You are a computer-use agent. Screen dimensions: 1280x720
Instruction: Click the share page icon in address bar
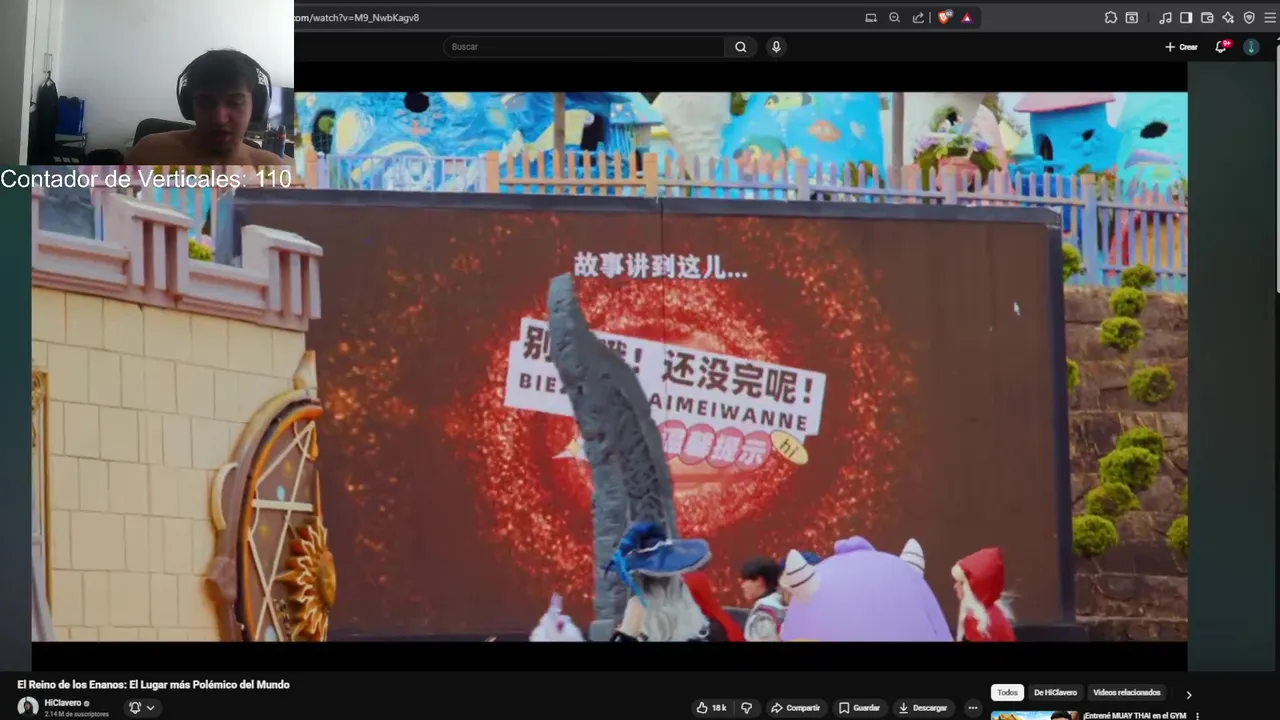(918, 18)
